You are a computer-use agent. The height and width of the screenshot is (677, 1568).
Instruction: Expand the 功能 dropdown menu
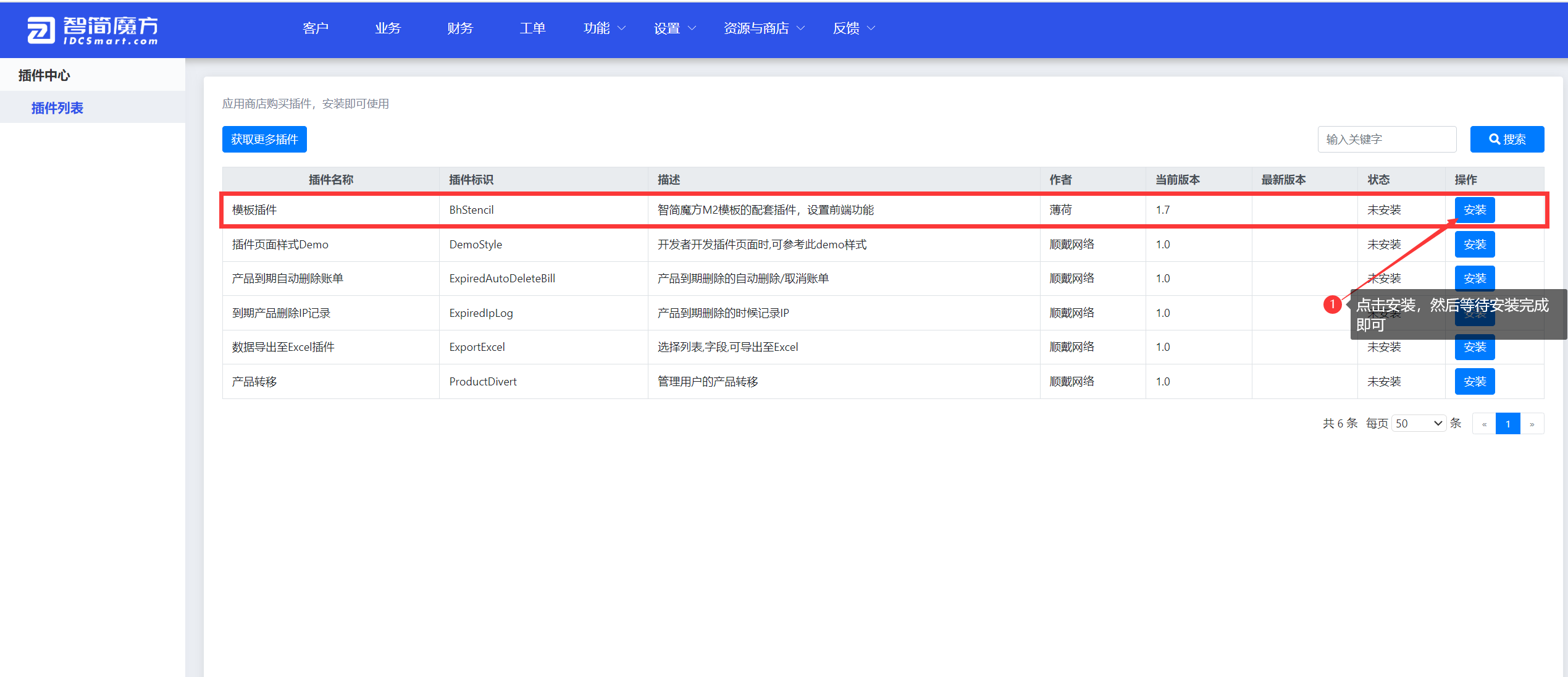tap(605, 28)
